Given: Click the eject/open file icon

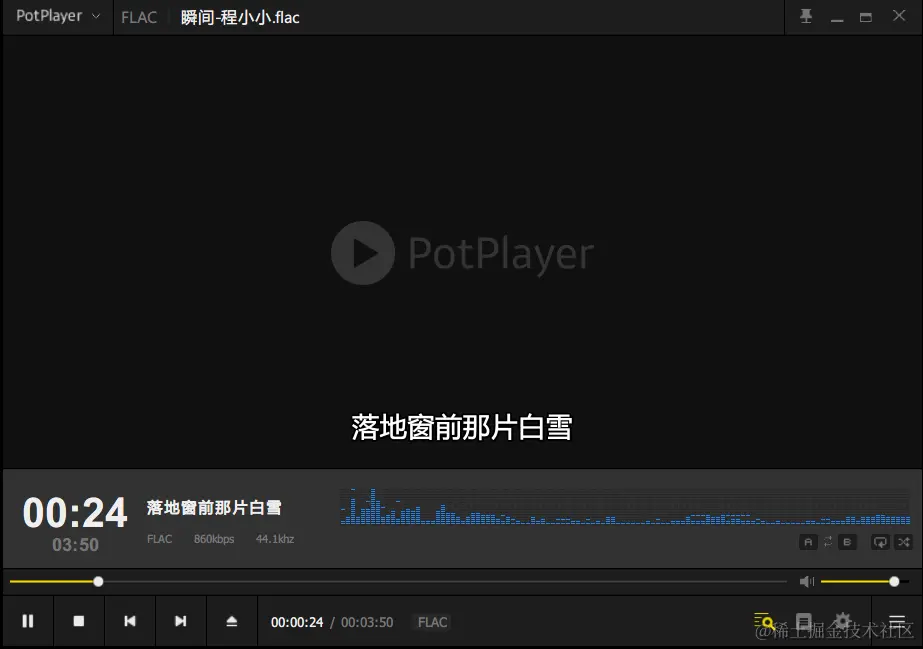Looking at the screenshot, I should [232, 621].
